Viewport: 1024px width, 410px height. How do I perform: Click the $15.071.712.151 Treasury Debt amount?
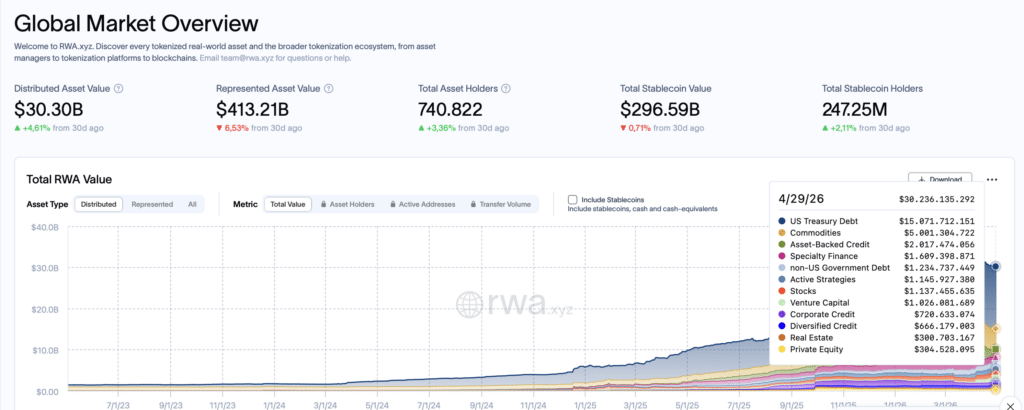pos(936,221)
